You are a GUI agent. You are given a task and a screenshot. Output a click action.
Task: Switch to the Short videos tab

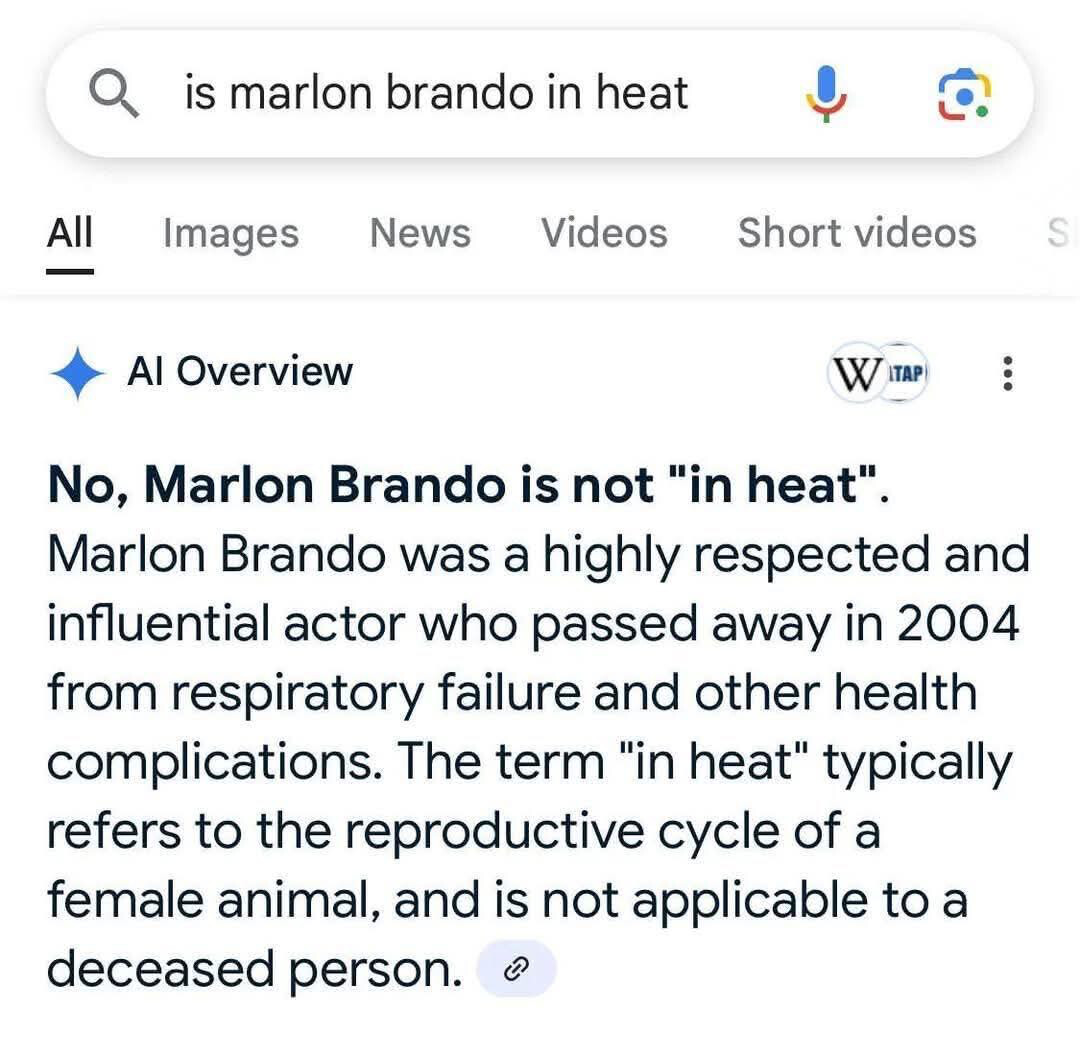[857, 232]
